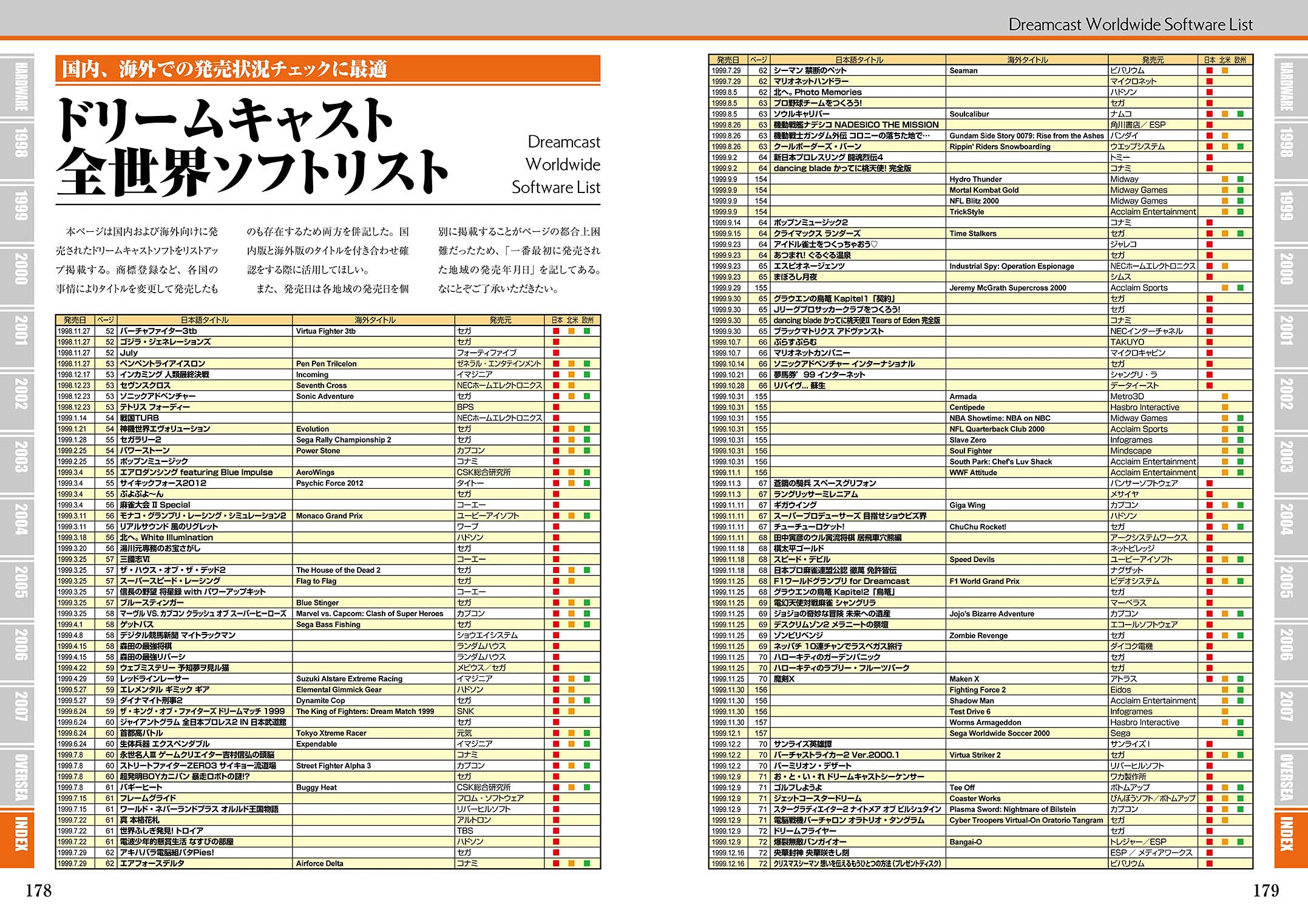Click green Europe marker in Soulcalibur row
This screenshot has height=924, width=1308.
(x=1241, y=114)
